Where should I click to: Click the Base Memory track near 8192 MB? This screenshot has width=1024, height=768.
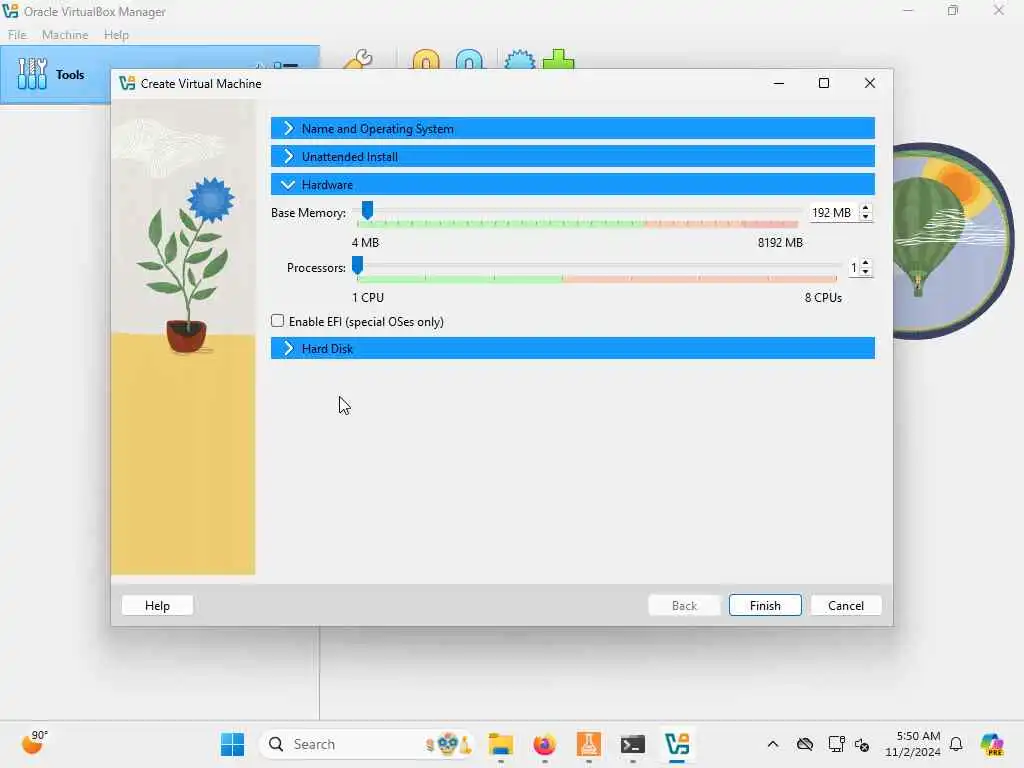coord(793,211)
